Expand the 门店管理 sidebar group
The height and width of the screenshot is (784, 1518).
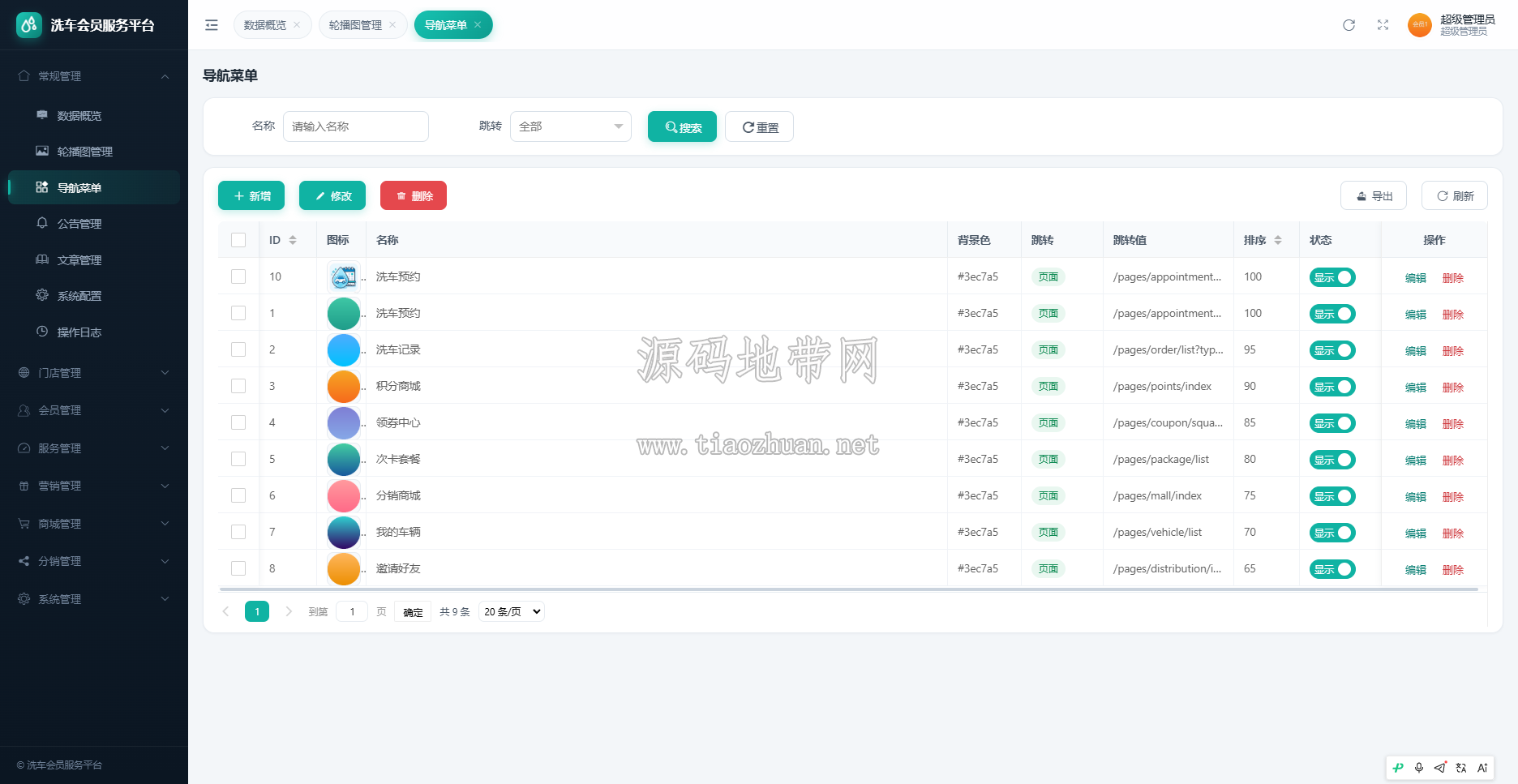(94, 373)
